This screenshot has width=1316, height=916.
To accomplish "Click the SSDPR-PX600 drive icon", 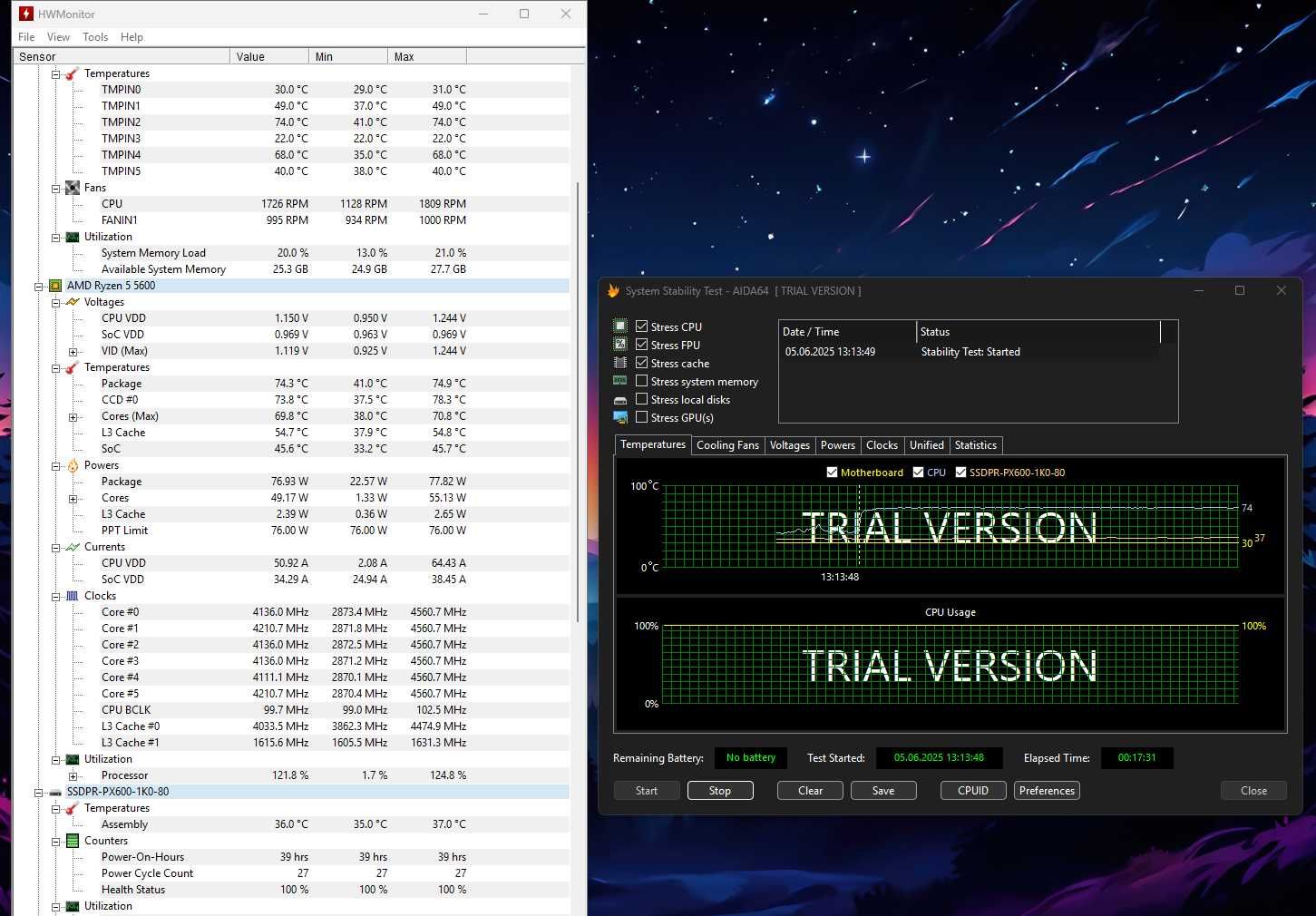I will pos(55,792).
